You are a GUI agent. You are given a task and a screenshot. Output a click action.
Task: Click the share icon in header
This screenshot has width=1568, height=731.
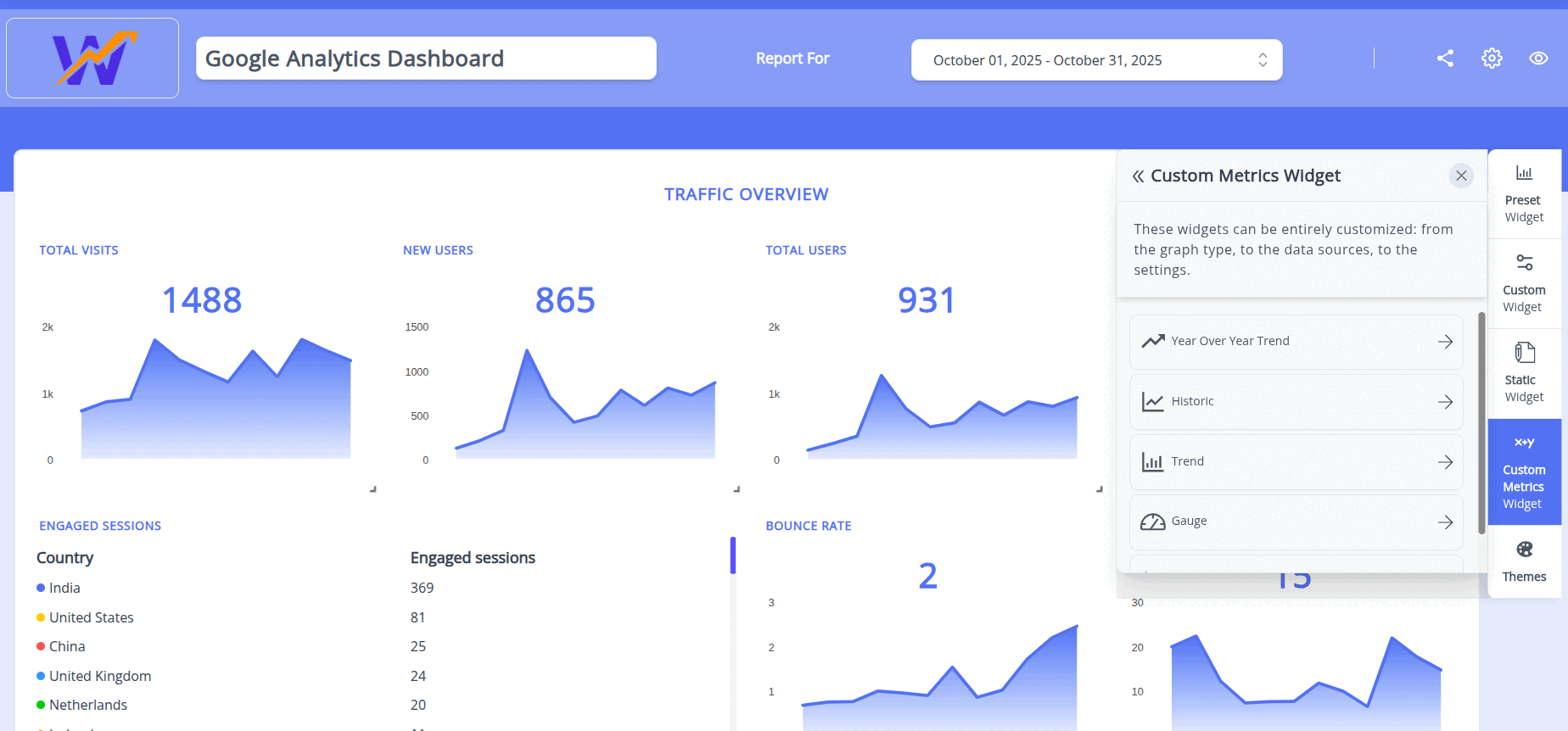tap(1445, 59)
